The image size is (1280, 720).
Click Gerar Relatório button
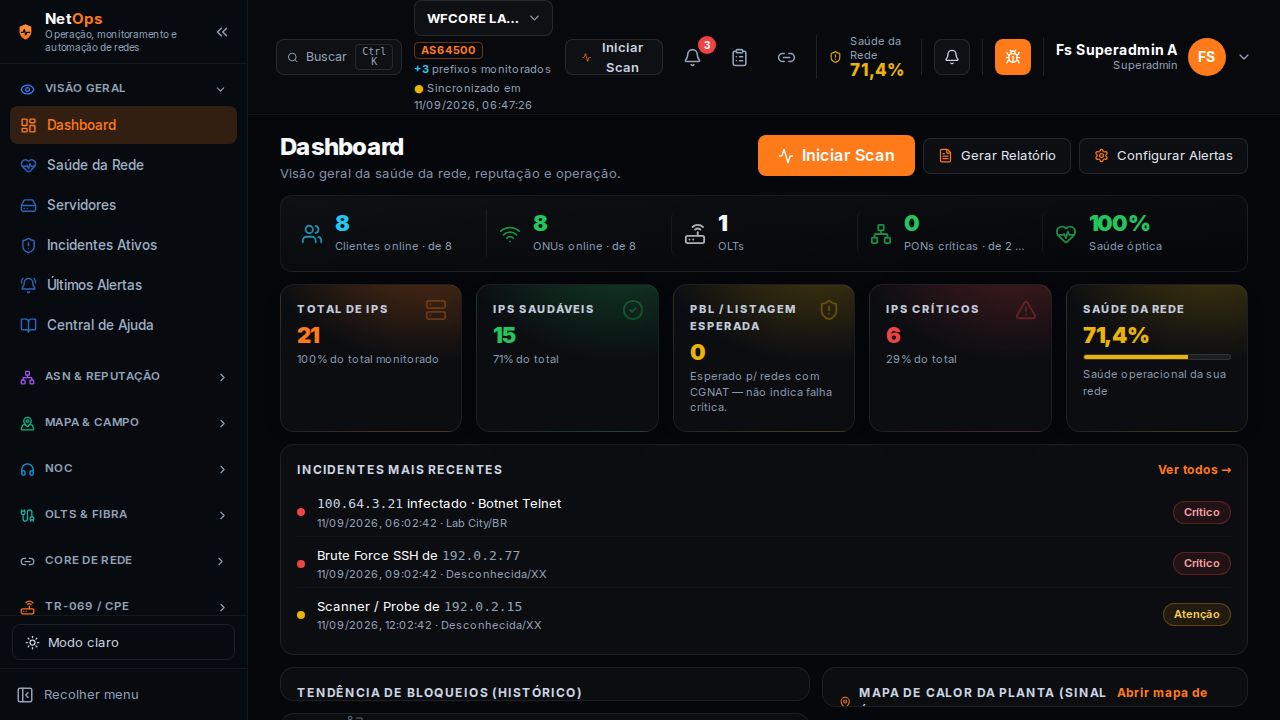(x=997, y=156)
